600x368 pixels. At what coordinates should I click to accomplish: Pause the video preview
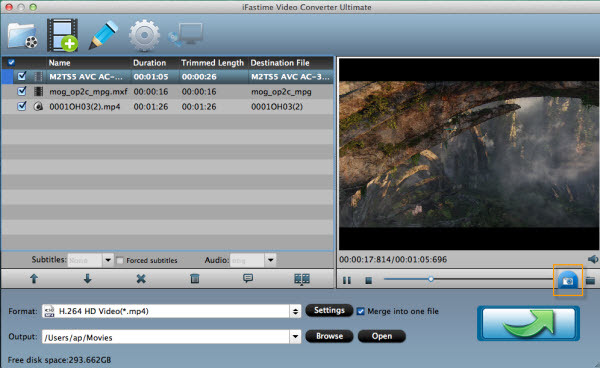click(347, 280)
